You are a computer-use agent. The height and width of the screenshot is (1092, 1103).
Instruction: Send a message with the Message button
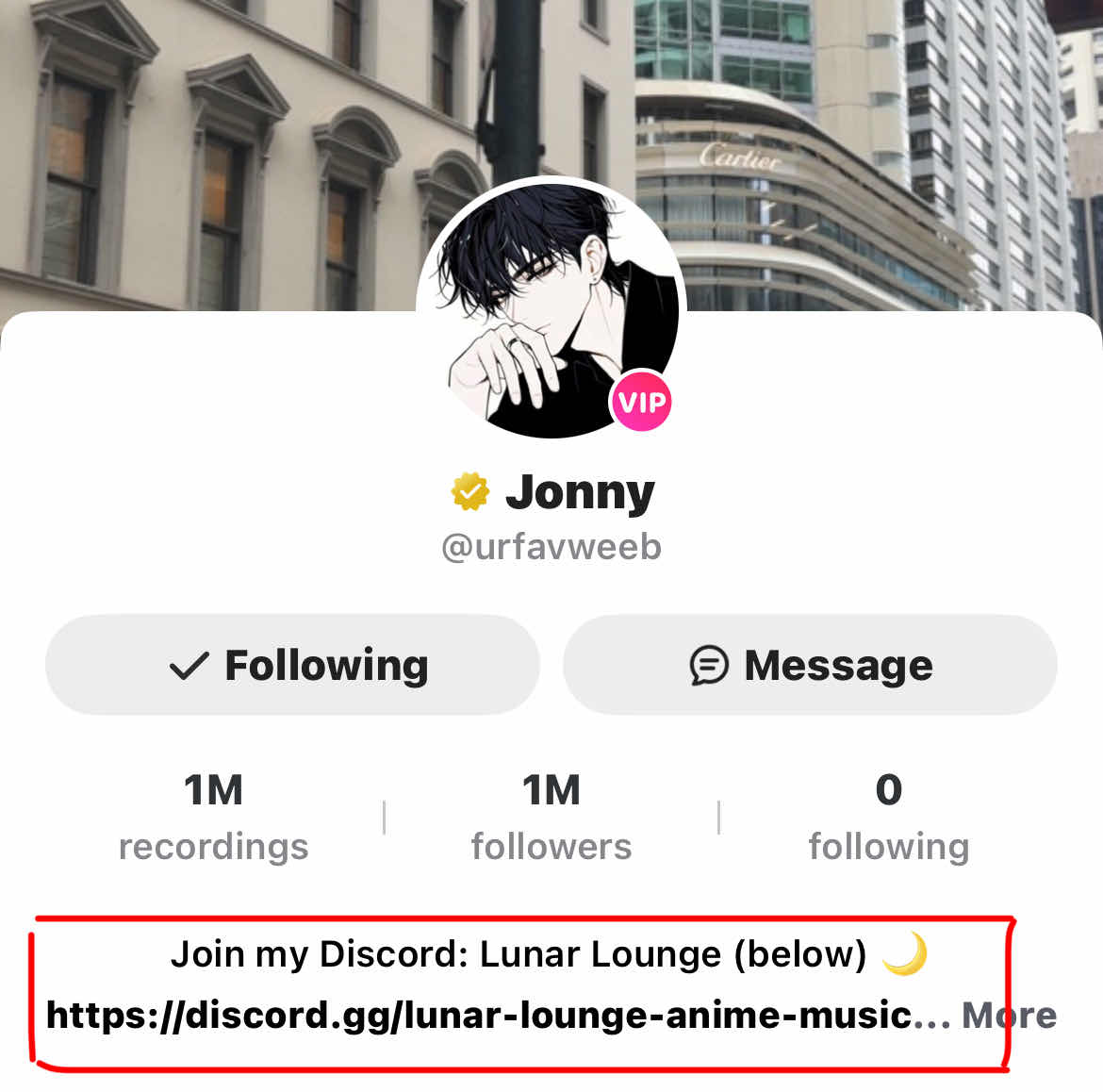coord(811,665)
